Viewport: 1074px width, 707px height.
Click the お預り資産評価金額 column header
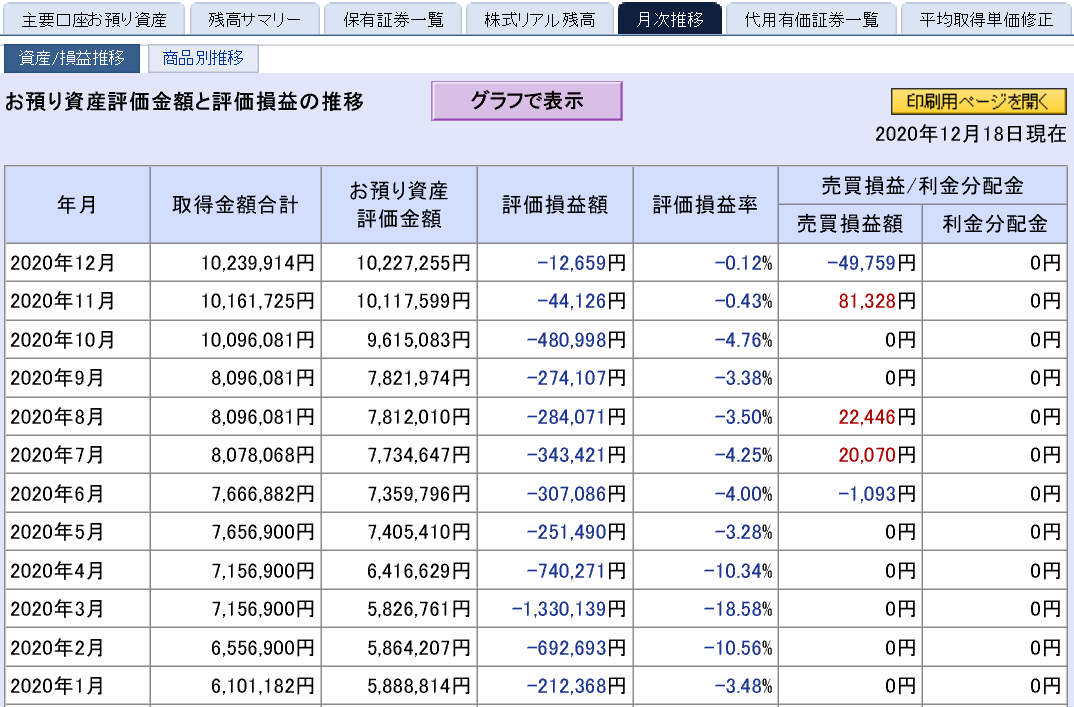(x=399, y=204)
